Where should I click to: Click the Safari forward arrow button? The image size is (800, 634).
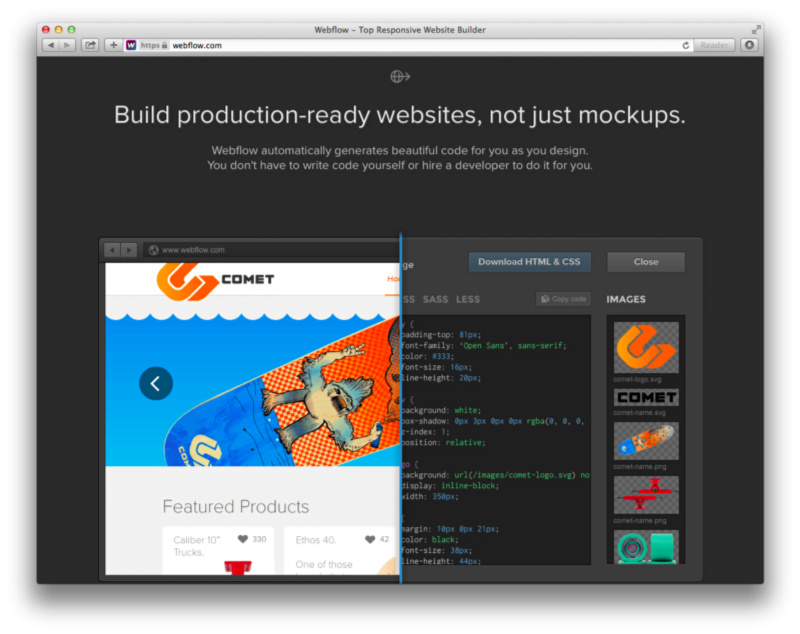67,45
